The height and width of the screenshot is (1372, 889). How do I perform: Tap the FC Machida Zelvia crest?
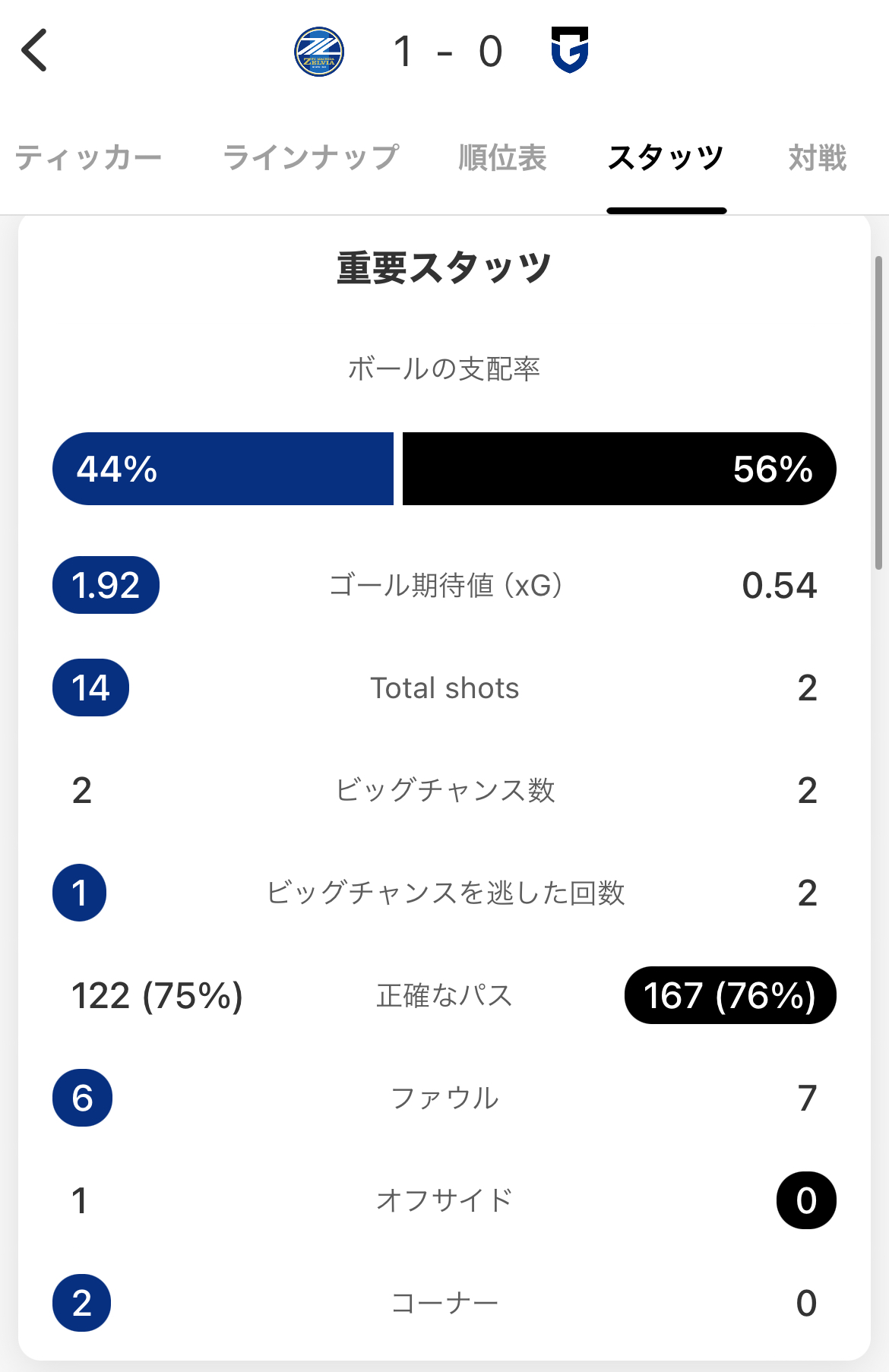(319, 52)
